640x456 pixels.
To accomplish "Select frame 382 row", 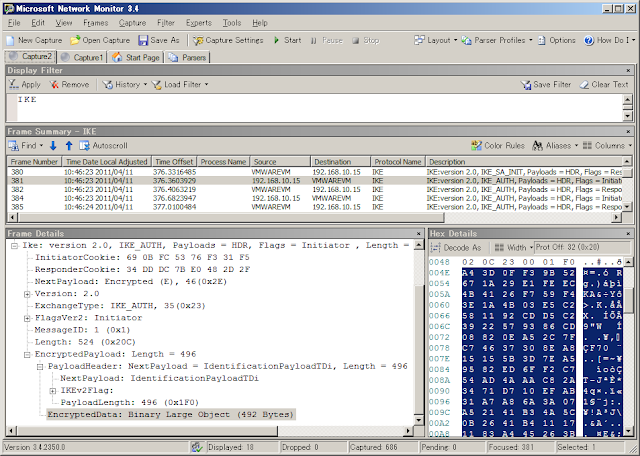I will [x=315, y=190].
